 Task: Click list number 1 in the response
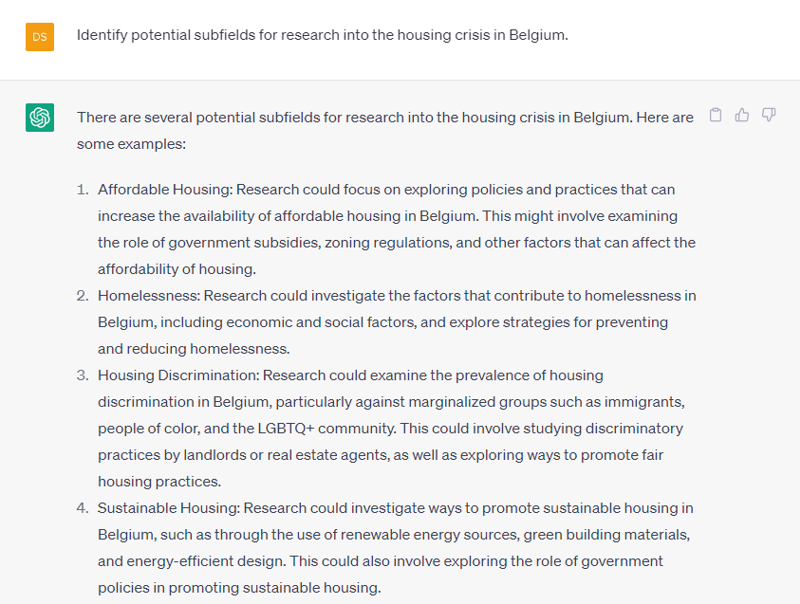(83, 190)
